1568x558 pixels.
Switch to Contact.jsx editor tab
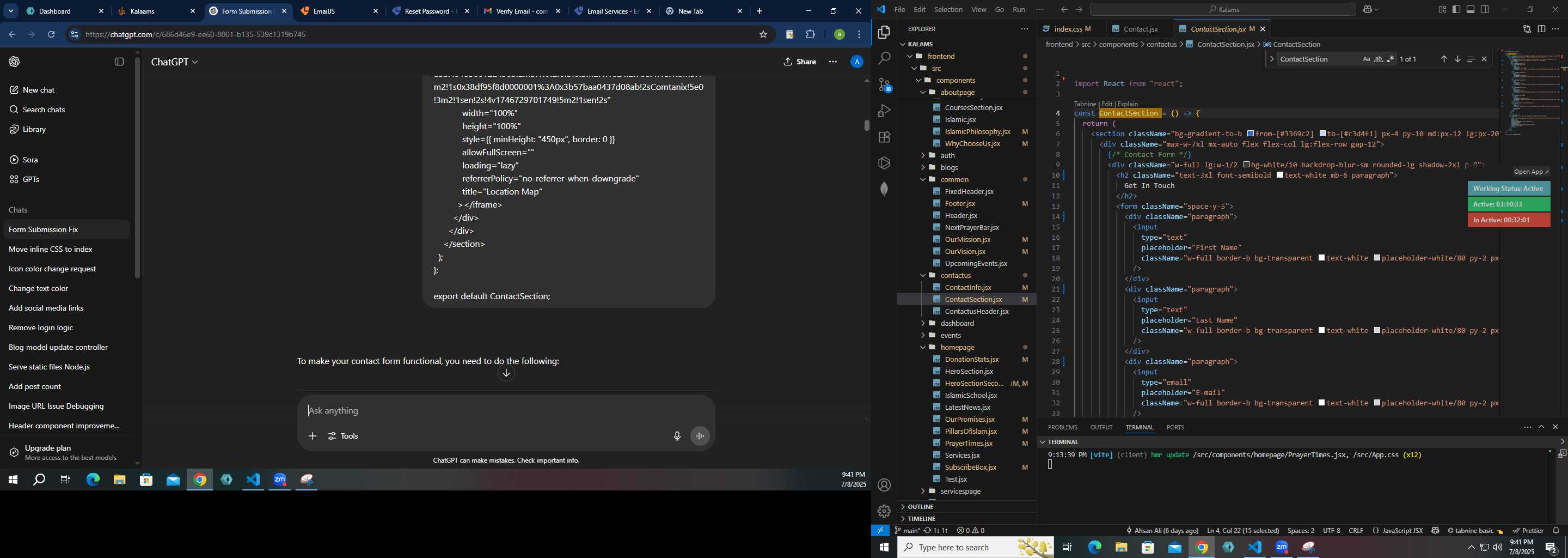[1140, 29]
